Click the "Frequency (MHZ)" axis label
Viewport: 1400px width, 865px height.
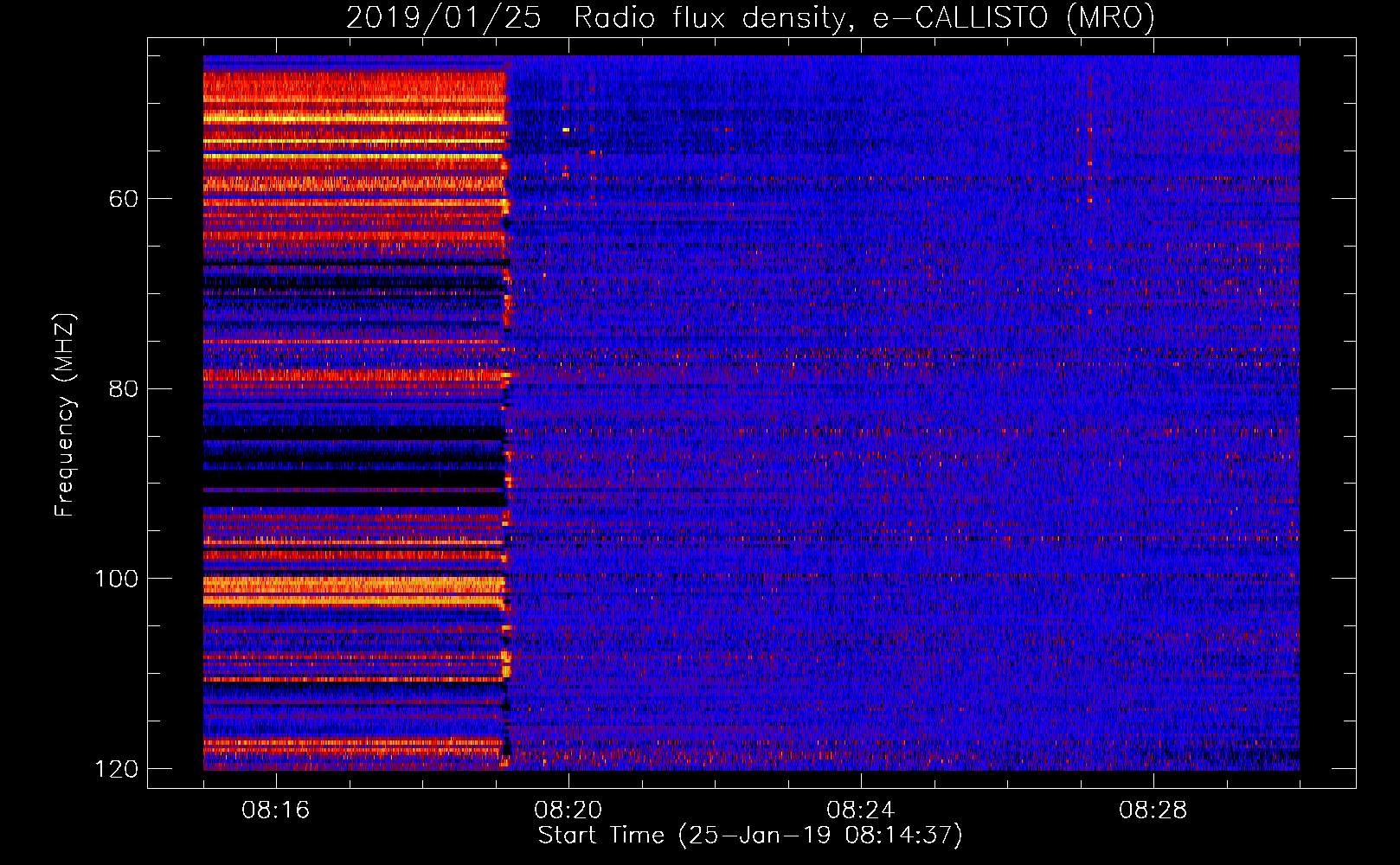(x=65, y=414)
